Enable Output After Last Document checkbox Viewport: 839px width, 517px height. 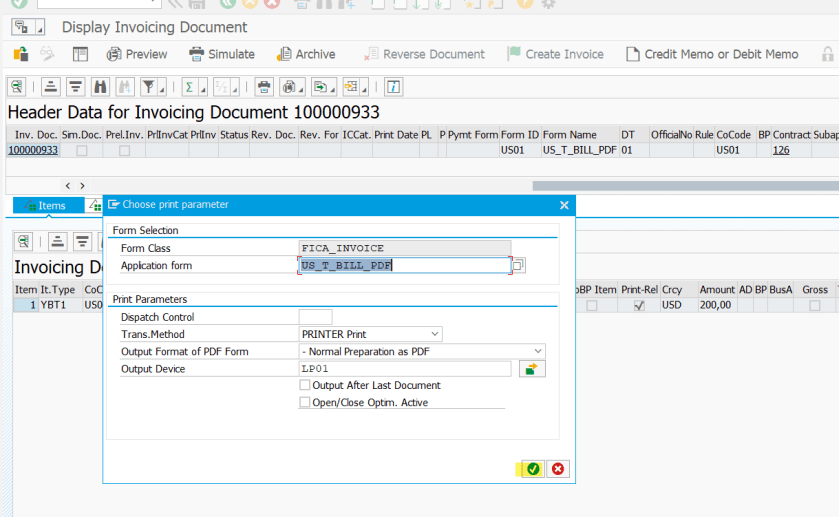coord(305,385)
